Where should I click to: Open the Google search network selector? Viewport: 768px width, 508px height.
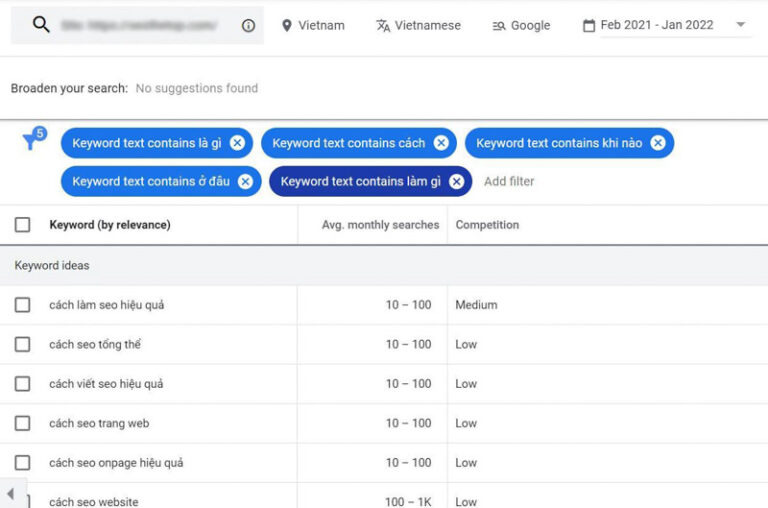coord(521,25)
